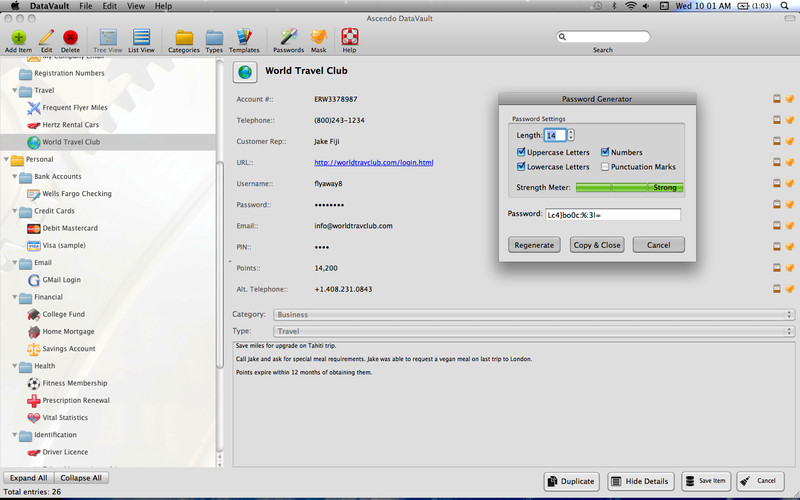
Task: Click the Delete toolbar icon
Action: click(70, 37)
